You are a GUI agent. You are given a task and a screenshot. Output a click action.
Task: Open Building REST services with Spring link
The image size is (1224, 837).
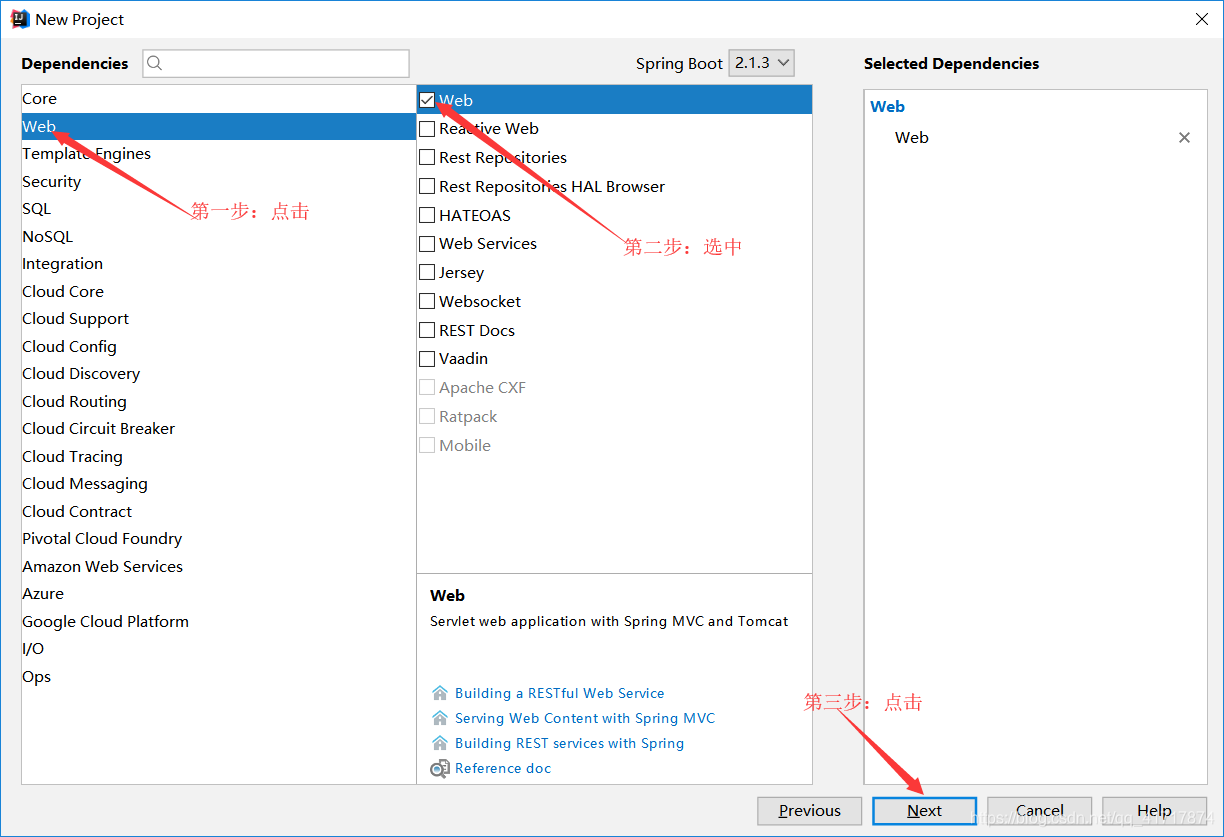pos(569,743)
